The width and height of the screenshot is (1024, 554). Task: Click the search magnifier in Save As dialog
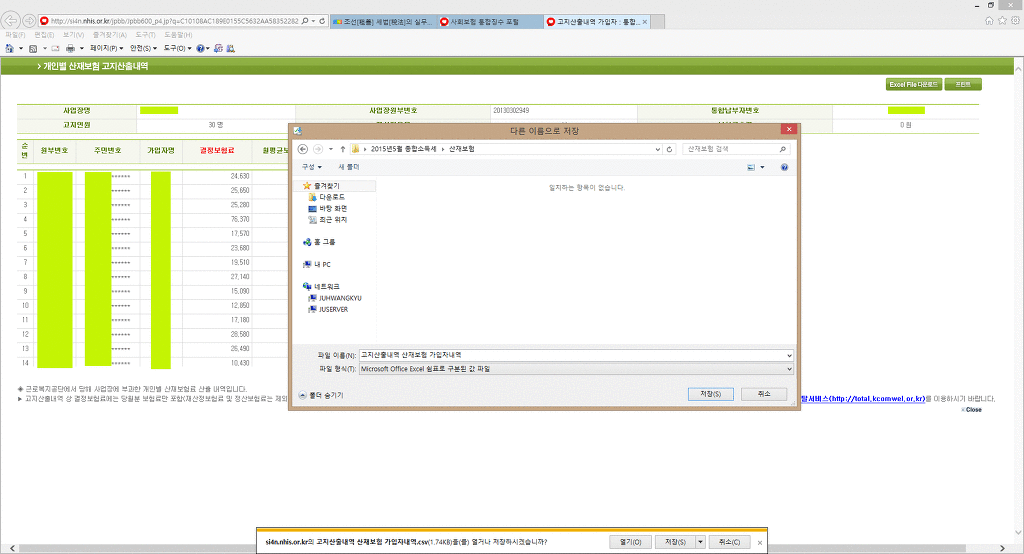[x=783, y=149]
